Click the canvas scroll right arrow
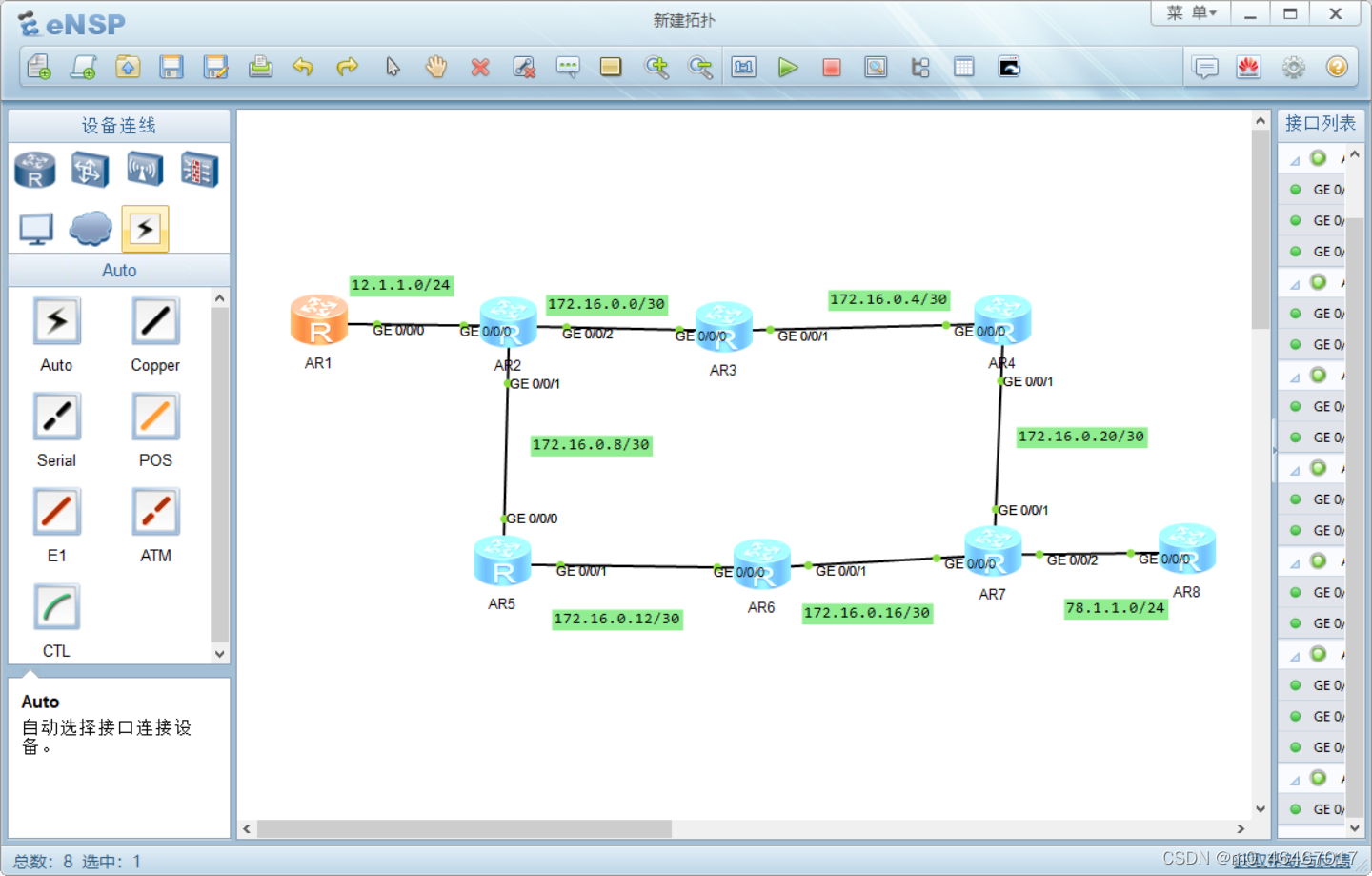Image resolution: width=1372 pixels, height=876 pixels. [x=1241, y=828]
